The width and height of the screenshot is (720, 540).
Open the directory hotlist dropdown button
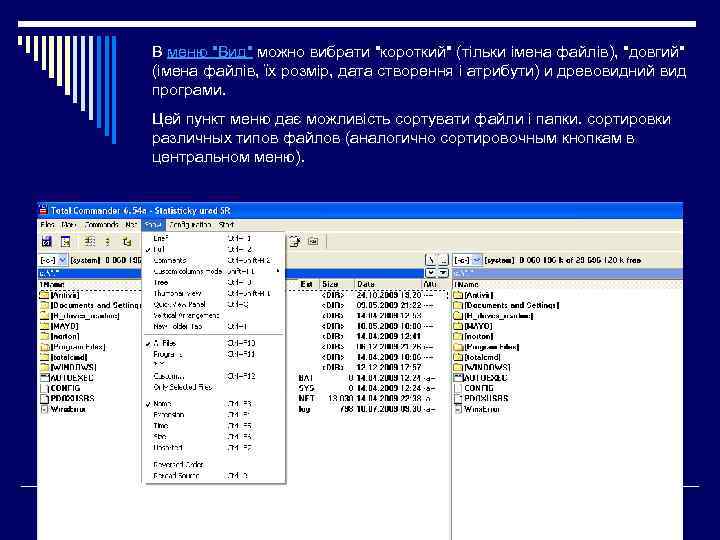coord(431,273)
